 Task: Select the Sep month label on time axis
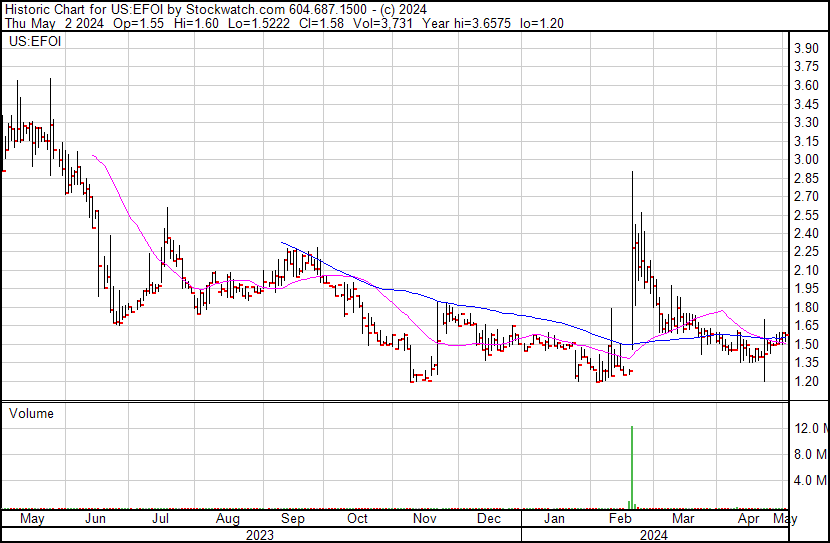292,519
